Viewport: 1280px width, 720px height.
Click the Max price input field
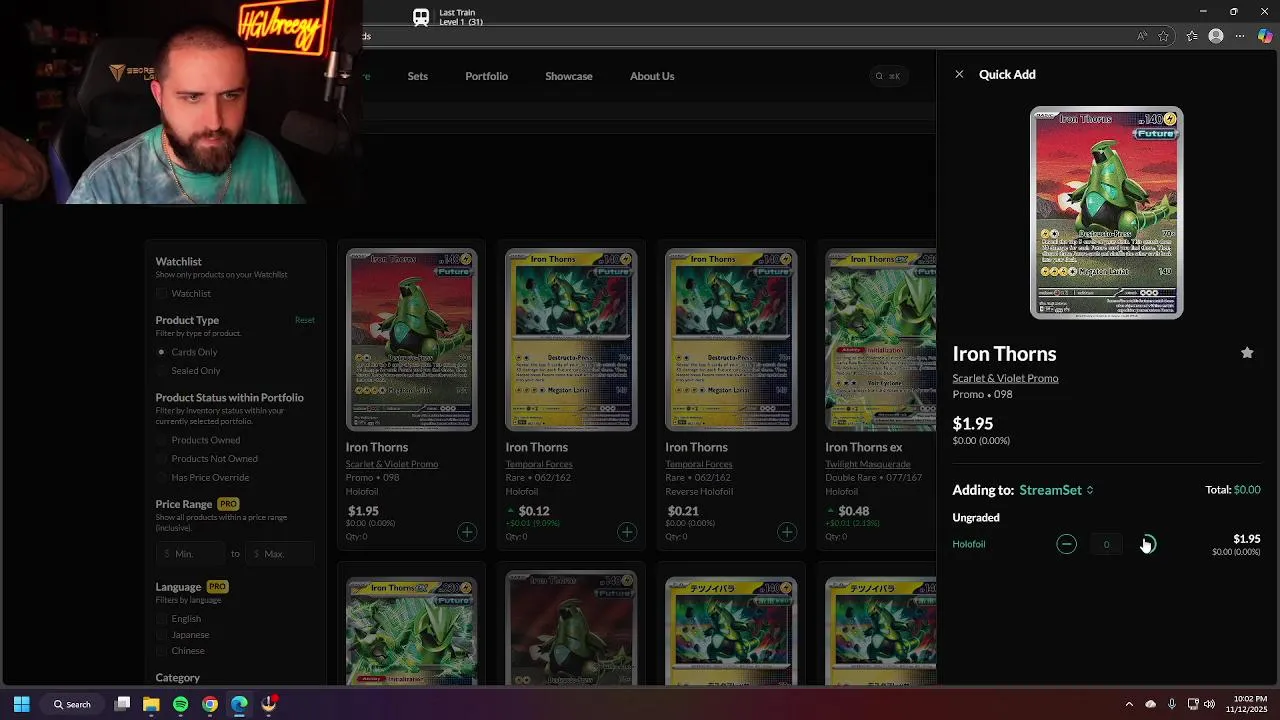pyautogui.click(x=281, y=553)
